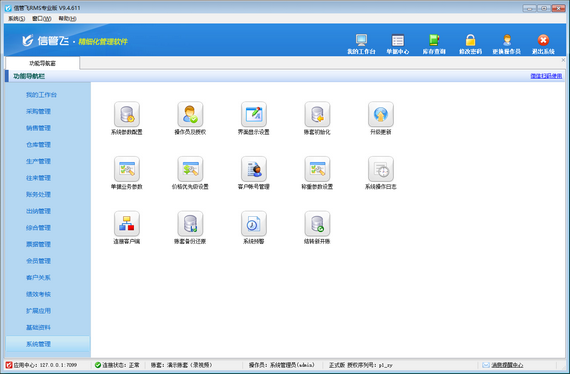Screen dimensions: 570x374
Task: Open 价格优先级设置 icon
Action: point(190,169)
